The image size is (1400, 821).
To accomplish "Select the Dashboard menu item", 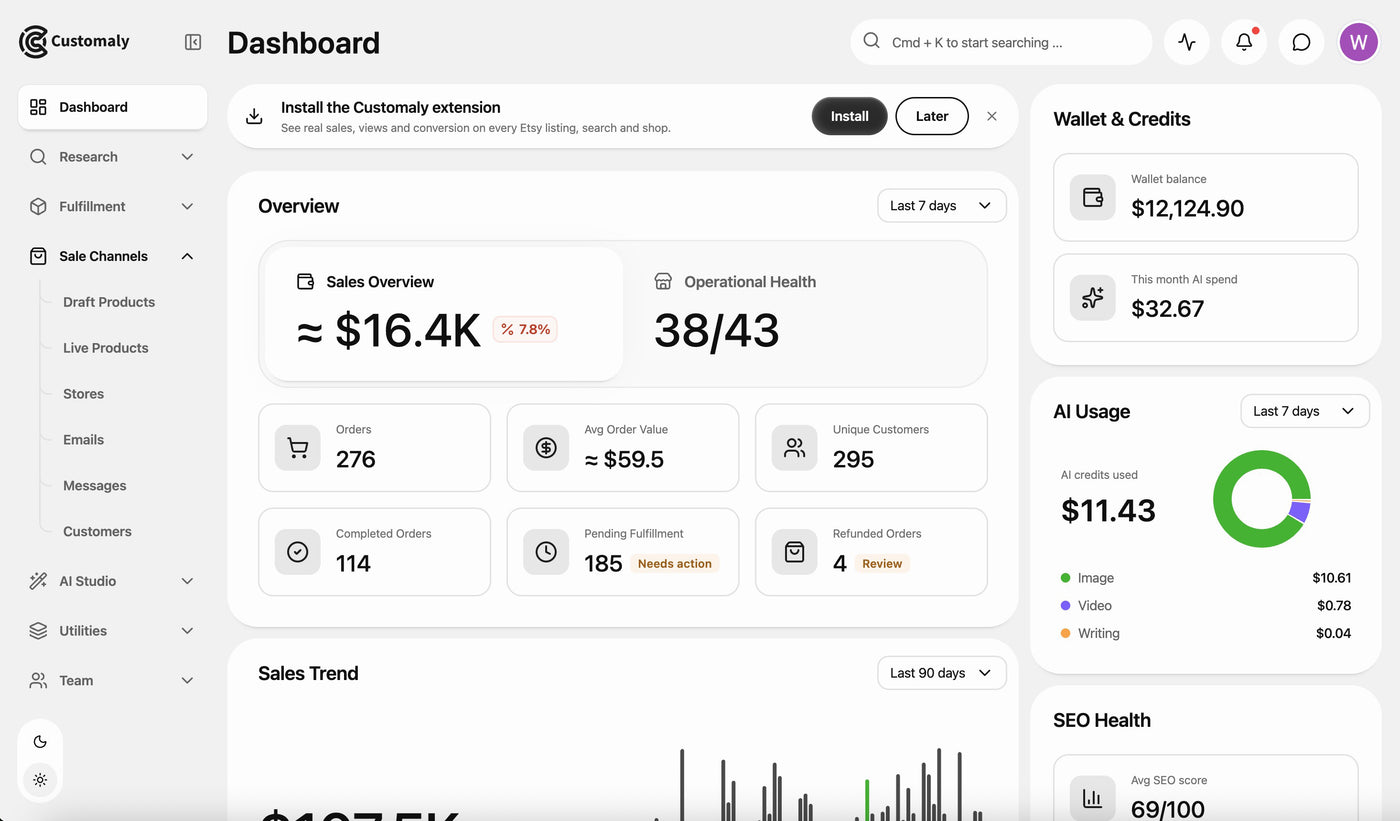I will click(113, 107).
